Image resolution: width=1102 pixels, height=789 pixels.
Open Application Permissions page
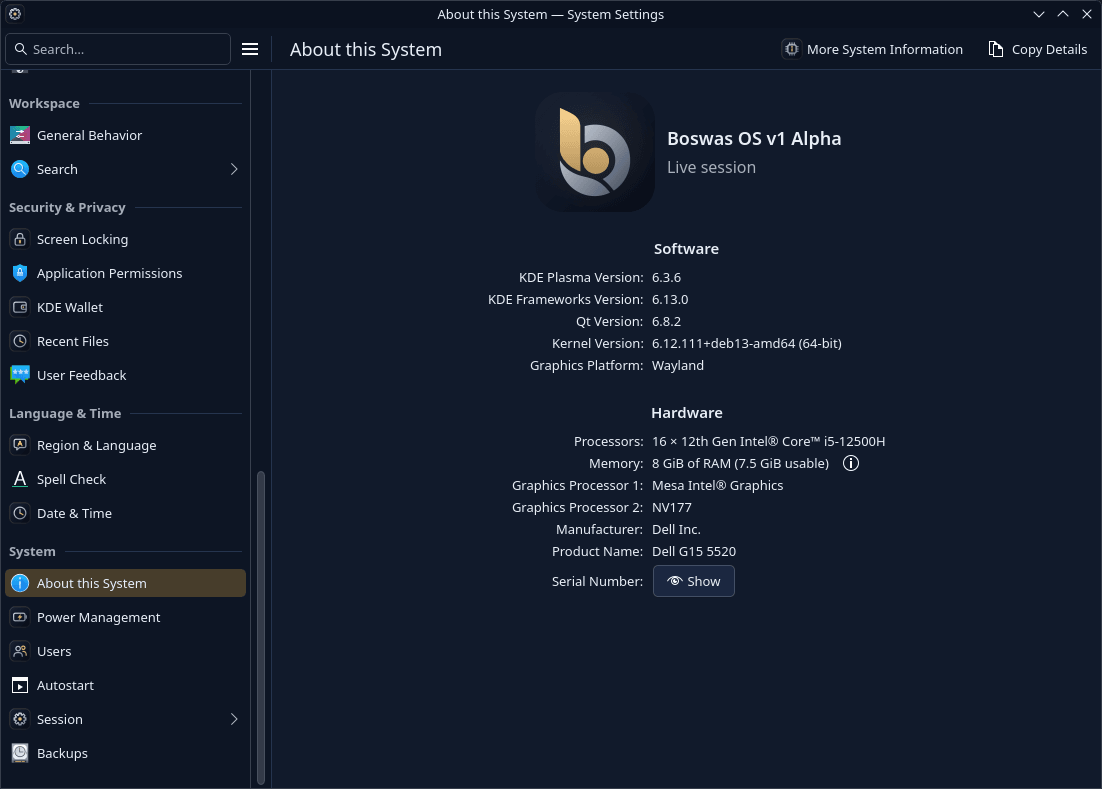click(125, 273)
